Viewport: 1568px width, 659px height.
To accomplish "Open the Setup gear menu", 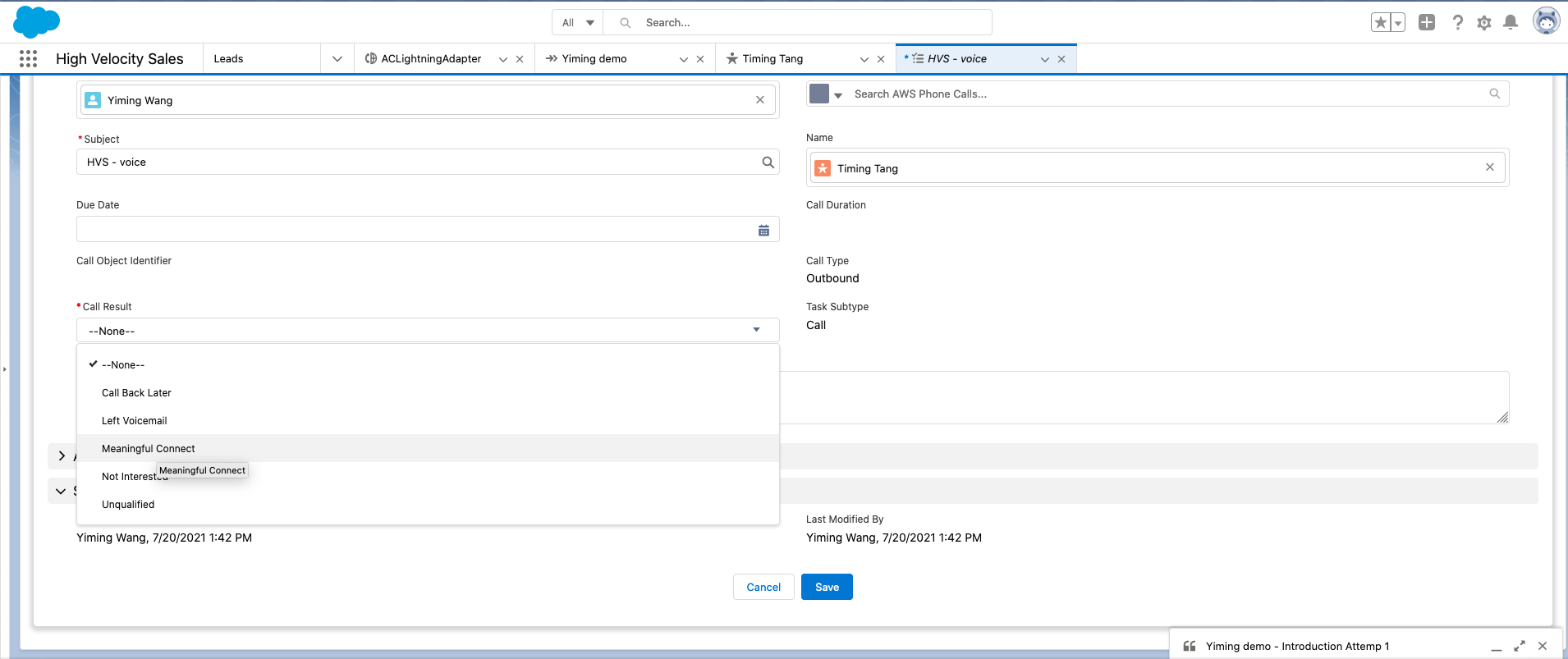I will (1483, 23).
